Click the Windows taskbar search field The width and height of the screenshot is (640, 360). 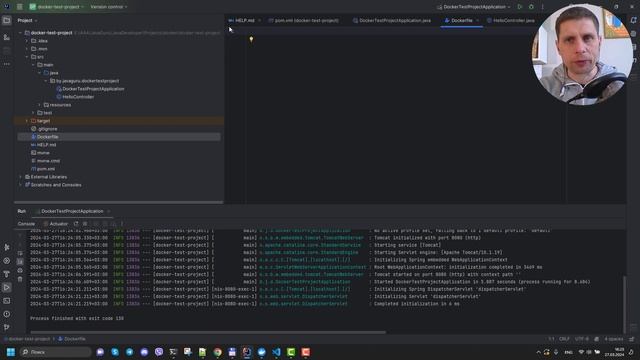point(55,352)
